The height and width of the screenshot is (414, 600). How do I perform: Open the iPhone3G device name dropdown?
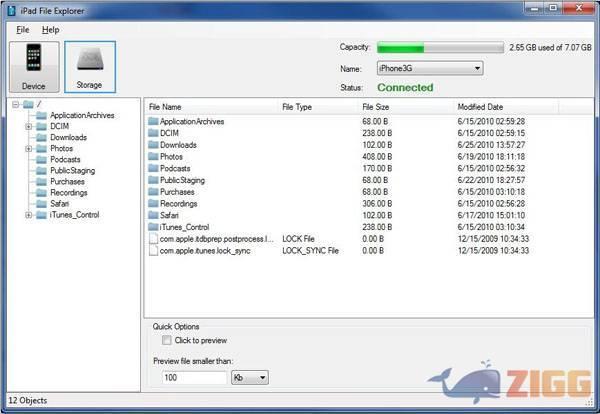coord(429,68)
